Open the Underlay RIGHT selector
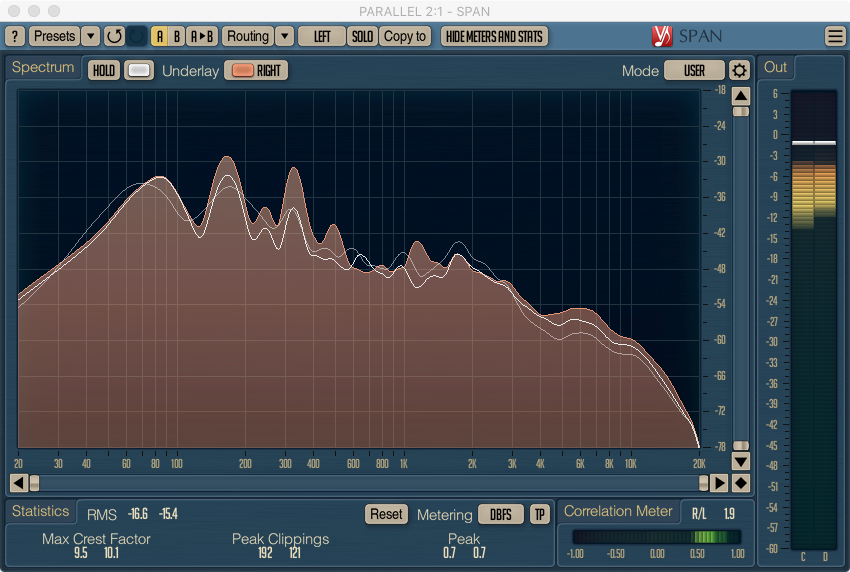Image resolution: width=850 pixels, height=572 pixels. coord(256,70)
